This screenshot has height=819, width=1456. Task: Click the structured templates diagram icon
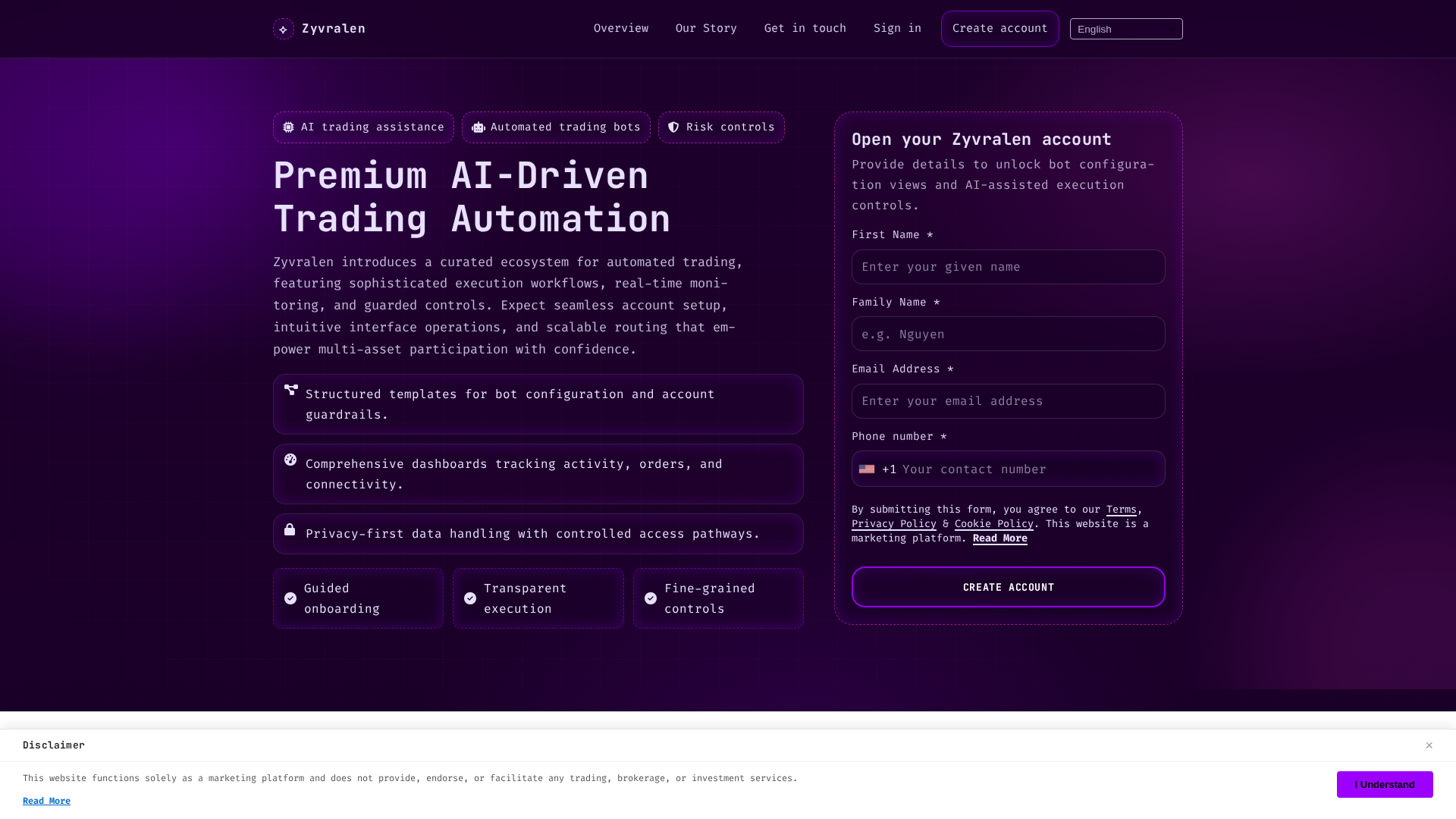click(x=291, y=390)
